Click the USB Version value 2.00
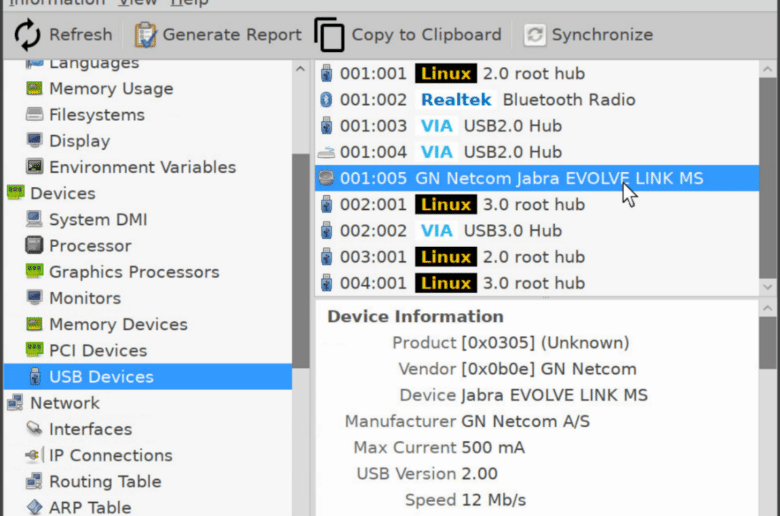Screen dimensions: 780x516 click(x=479, y=474)
